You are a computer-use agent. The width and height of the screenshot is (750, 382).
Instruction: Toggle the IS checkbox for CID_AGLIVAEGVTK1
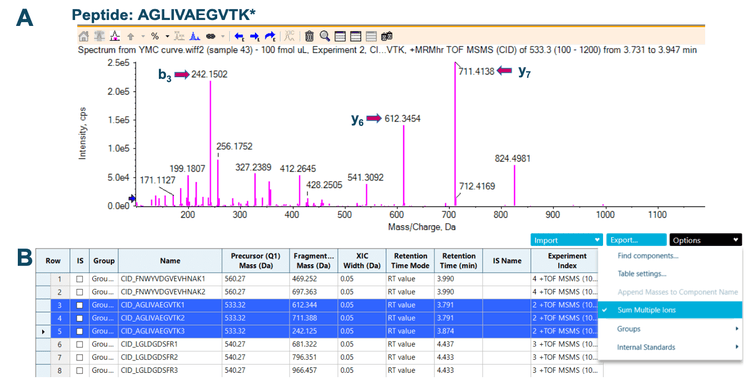tap(79, 305)
